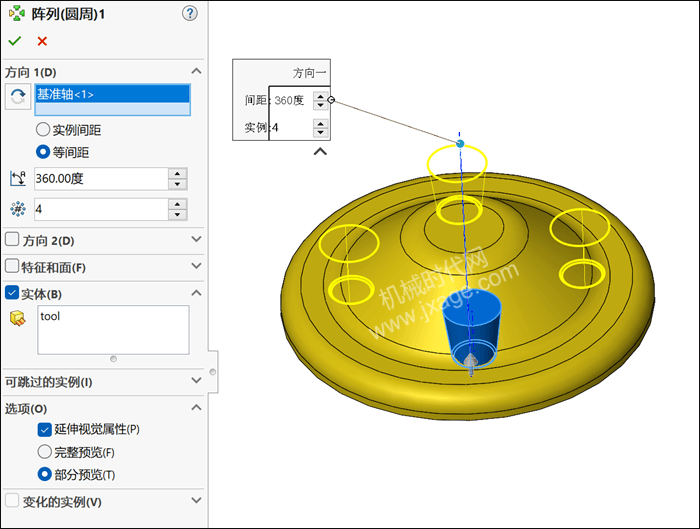Select tool in the bodies list
The height and width of the screenshot is (529, 700).
pyautogui.click(x=50, y=316)
